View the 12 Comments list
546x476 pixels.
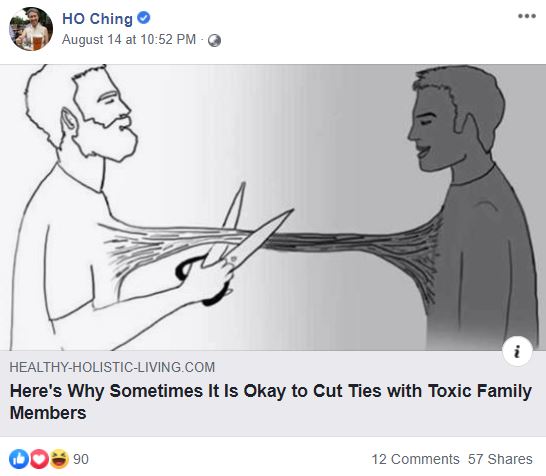click(415, 459)
